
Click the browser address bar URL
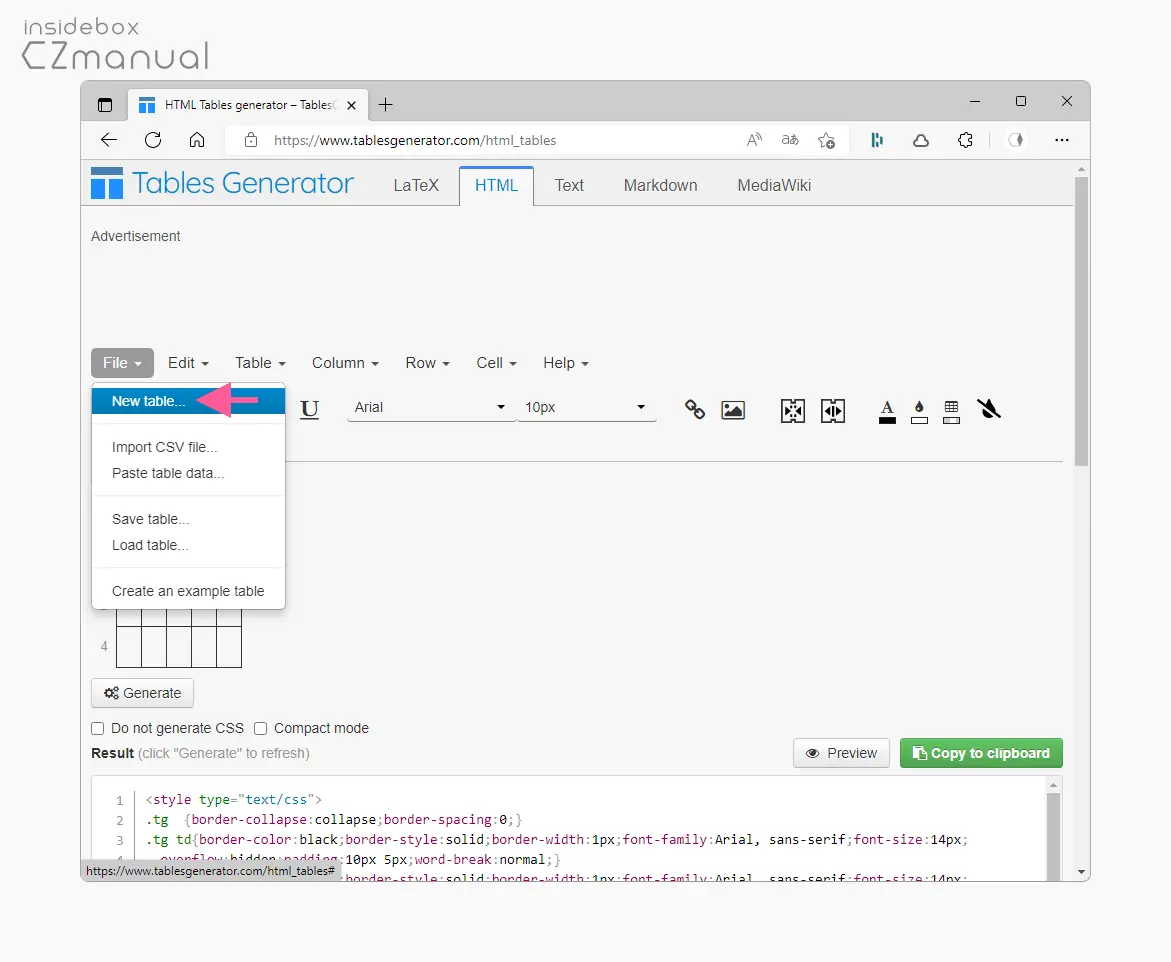[414, 140]
